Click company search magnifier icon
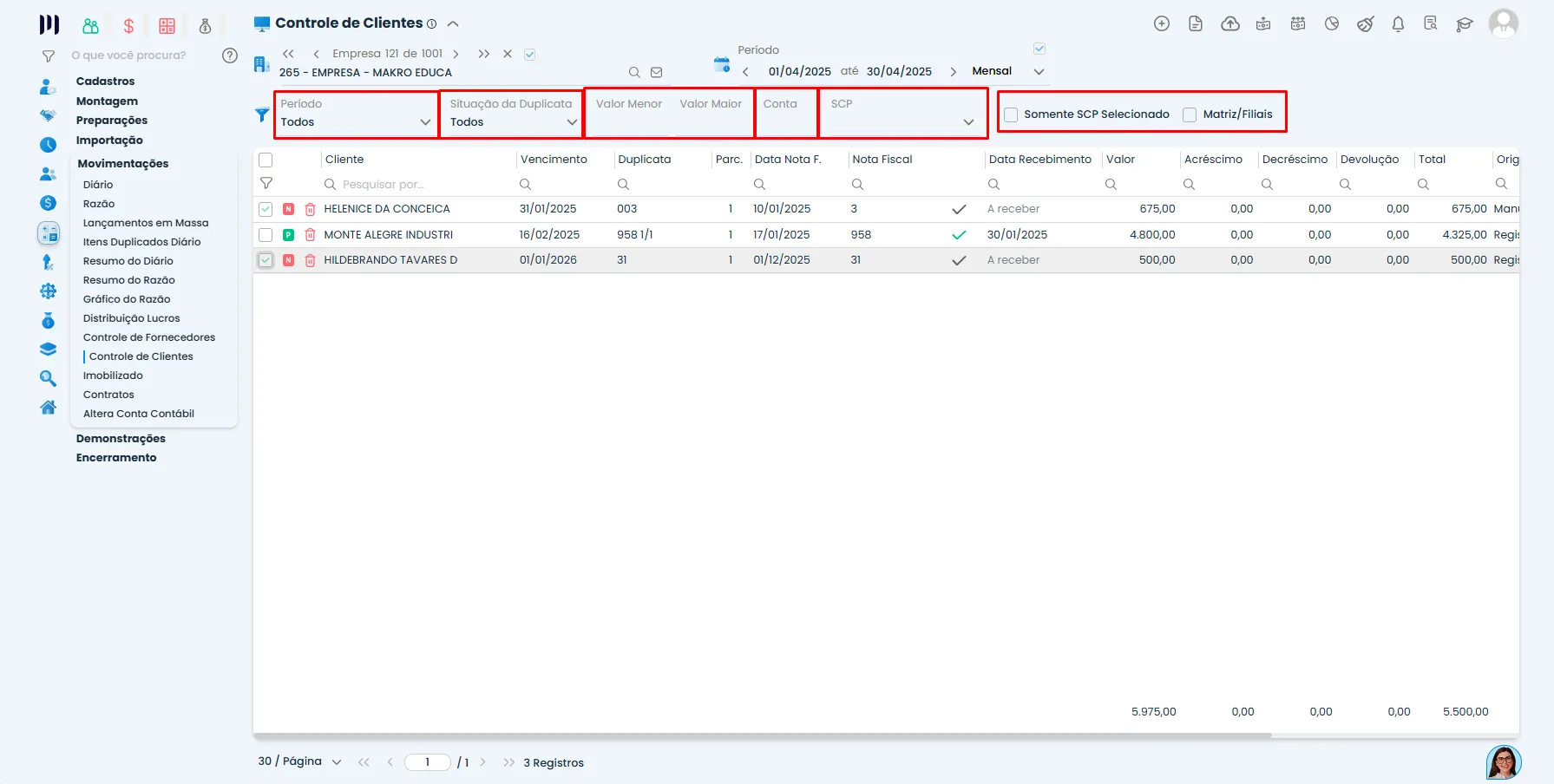The width and height of the screenshot is (1554, 784). (634, 73)
